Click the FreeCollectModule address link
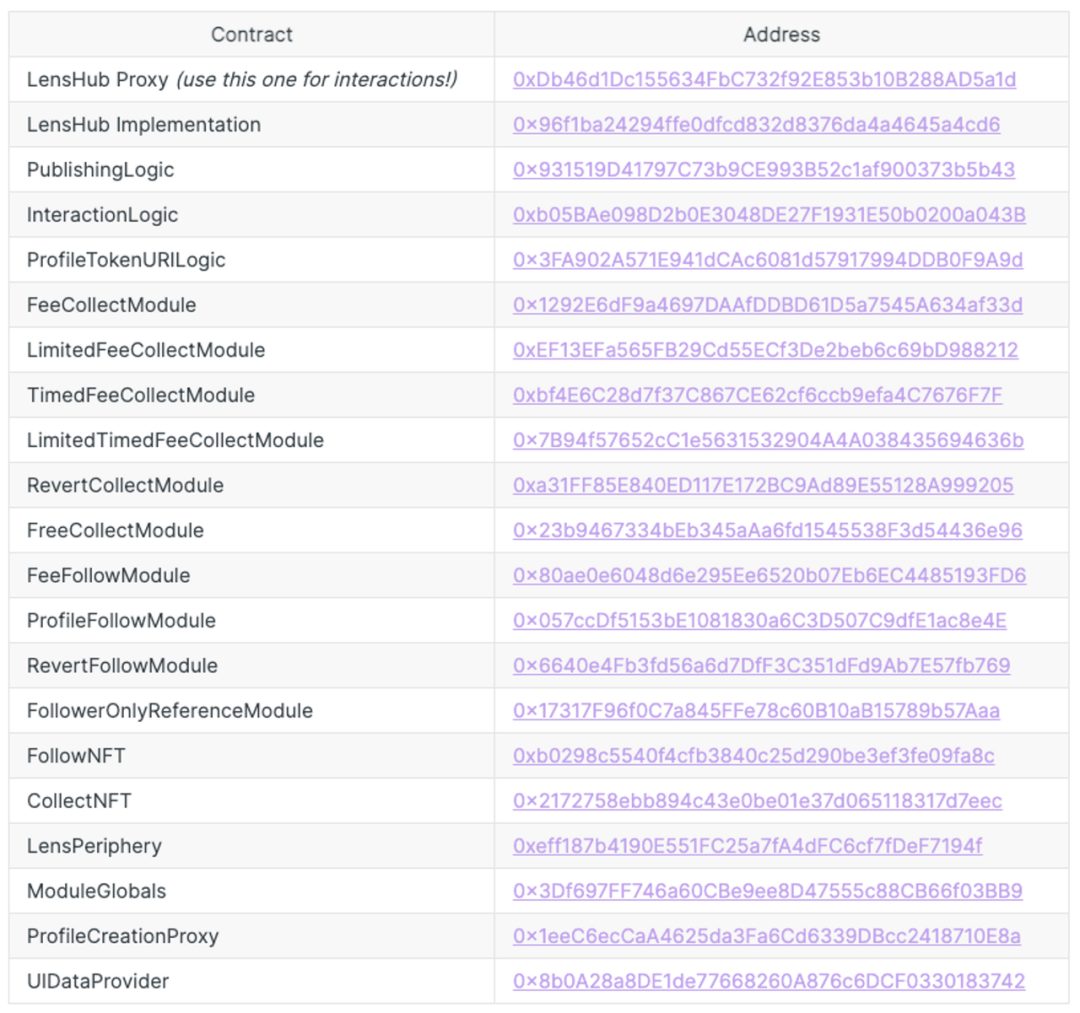The height and width of the screenshot is (1013, 1080). 767,531
